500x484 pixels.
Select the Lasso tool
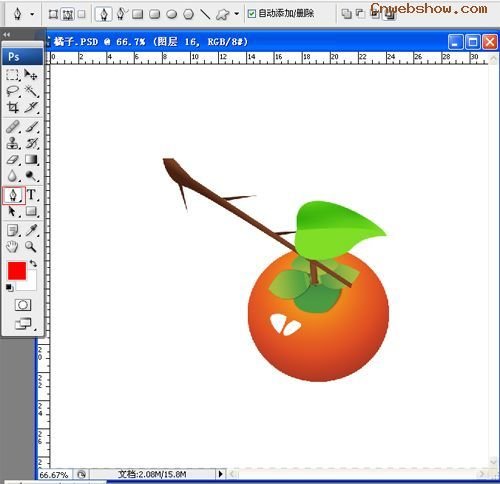[x=13, y=91]
